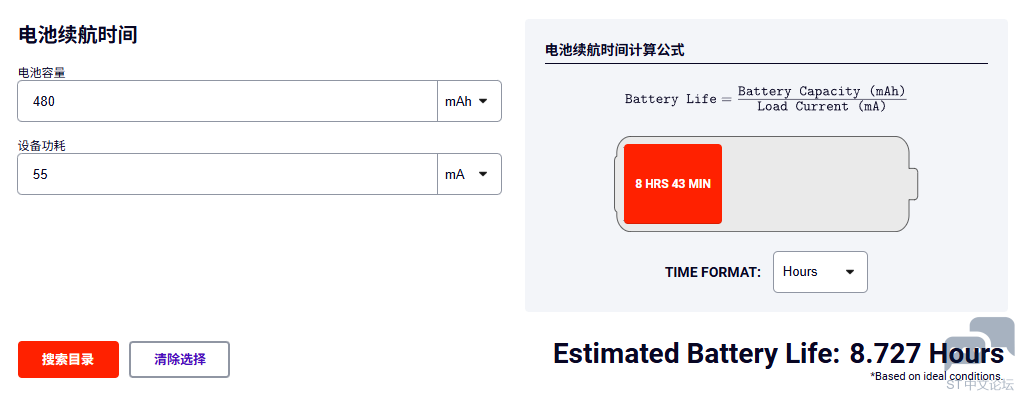This screenshot has height=400, width=1023.
Task: Click the red 8 HRS 43 MIN battery fill
Action: coord(672,184)
